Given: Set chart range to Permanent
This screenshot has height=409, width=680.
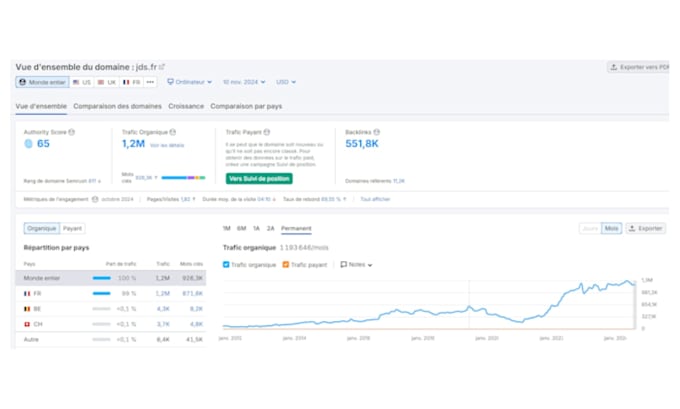Looking at the screenshot, I should [x=296, y=229].
